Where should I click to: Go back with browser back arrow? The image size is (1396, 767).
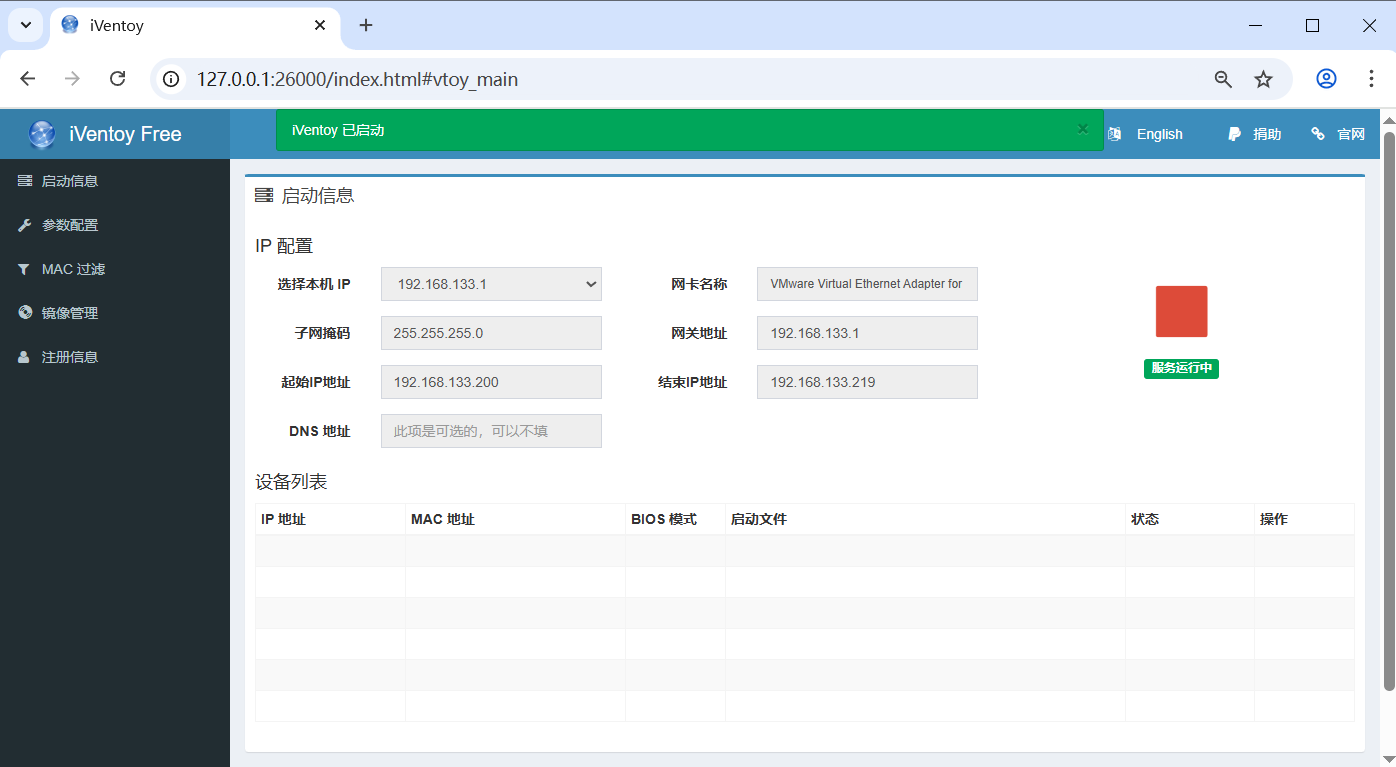pos(27,79)
